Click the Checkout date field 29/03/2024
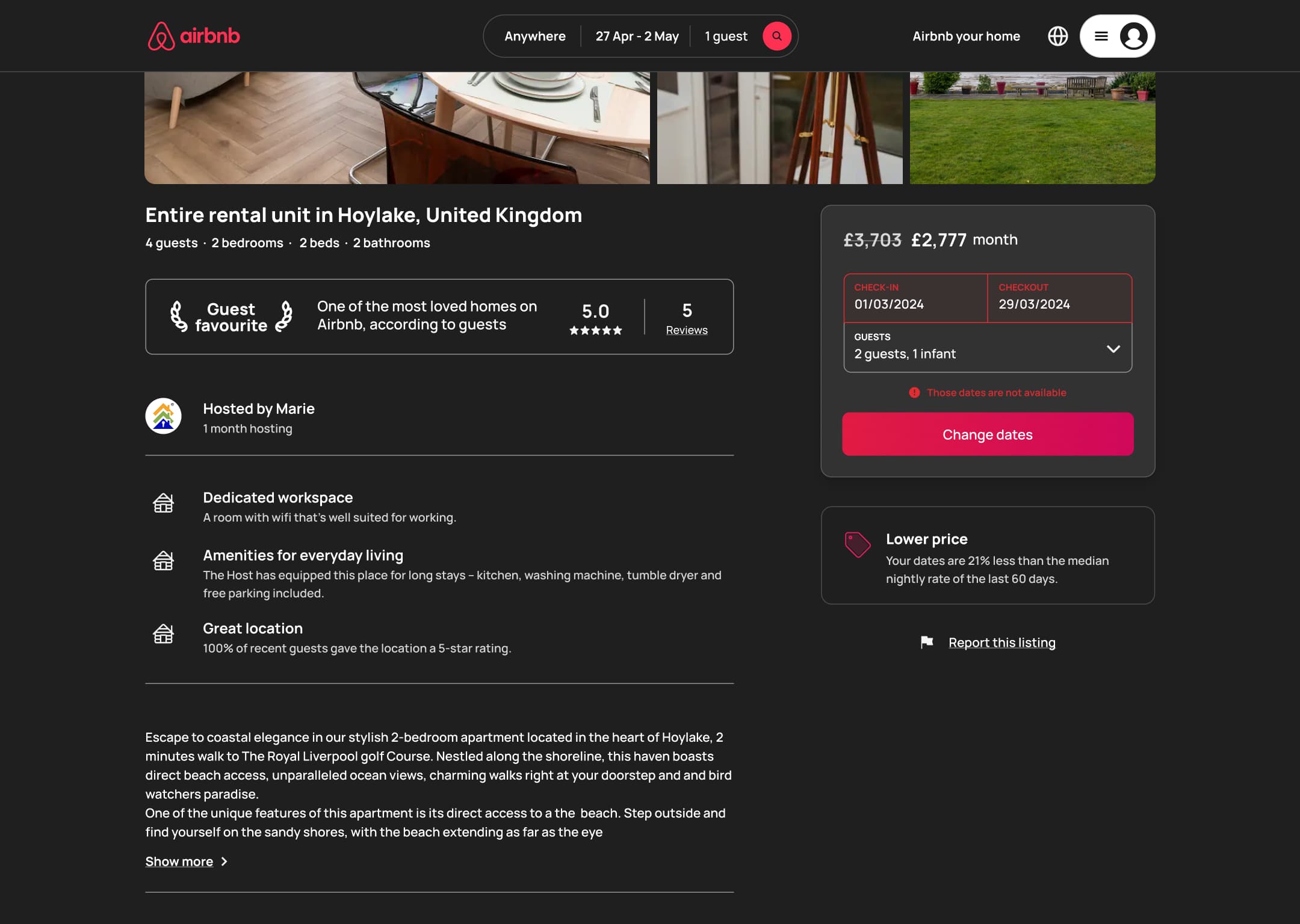Image resolution: width=1300 pixels, height=924 pixels. [1059, 298]
